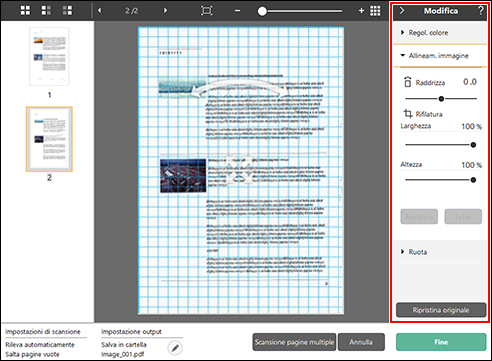This screenshot has width=492, height=361.
Task: Expand the Regol. colore section
Action: tap(440, 33)
